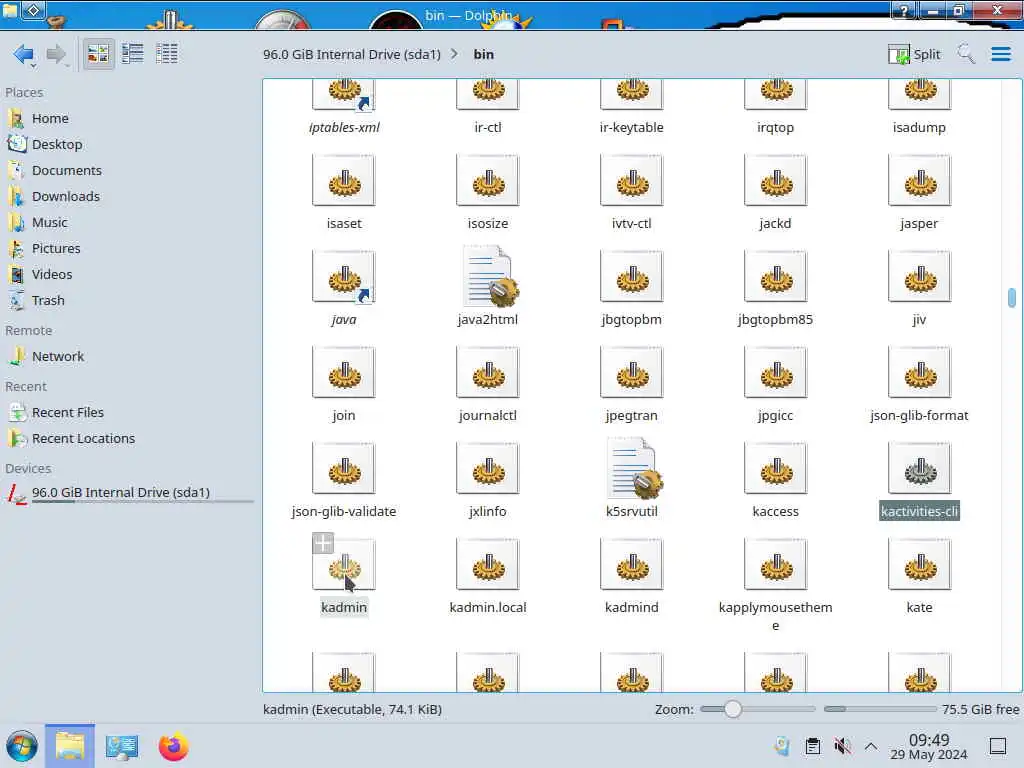Switch to Details view mode
This screenshot has height=768, width=1024.
[x=167, y=54]
